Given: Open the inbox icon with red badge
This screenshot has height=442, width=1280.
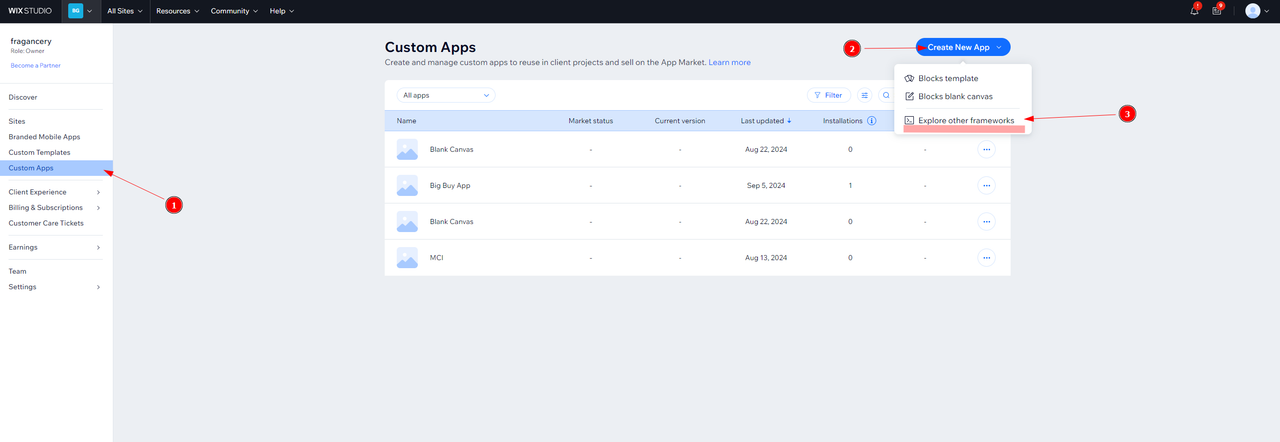Looking at the screenshot, I should [1217, 11].
